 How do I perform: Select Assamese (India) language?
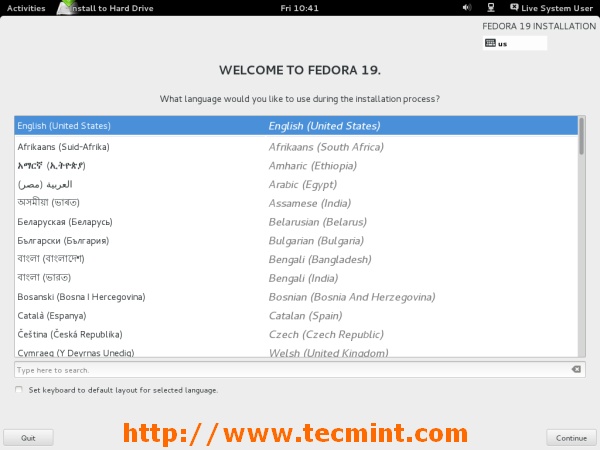pos(296,203)
